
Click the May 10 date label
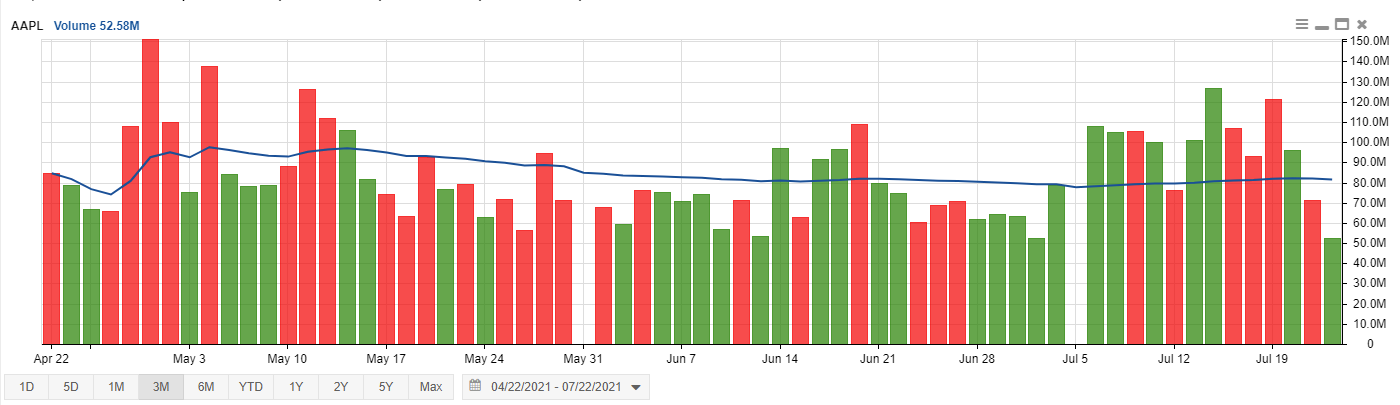coord(287,357)
